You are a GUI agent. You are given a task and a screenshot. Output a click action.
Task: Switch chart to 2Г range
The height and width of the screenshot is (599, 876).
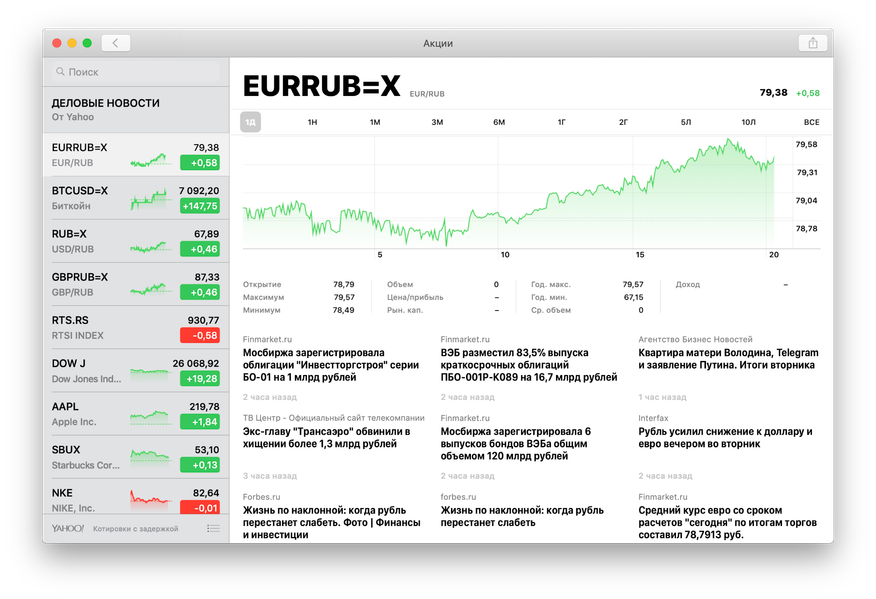(x=623, y=122)
